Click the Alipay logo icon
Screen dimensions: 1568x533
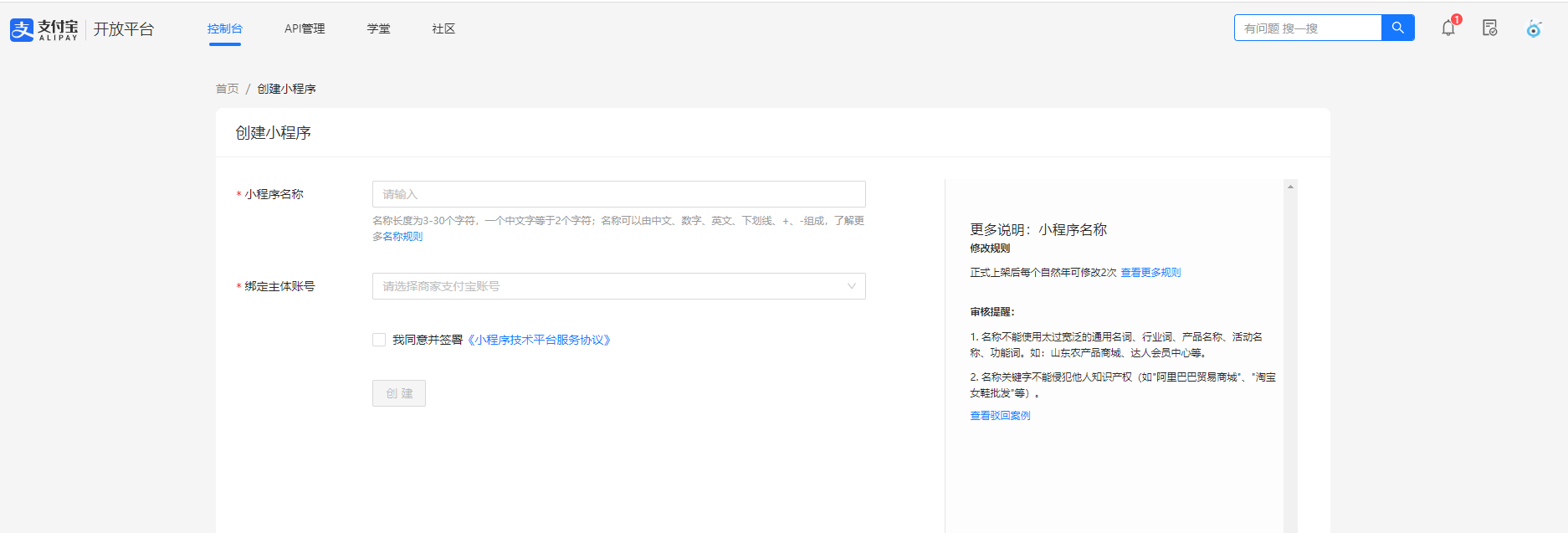coord(22,29)
